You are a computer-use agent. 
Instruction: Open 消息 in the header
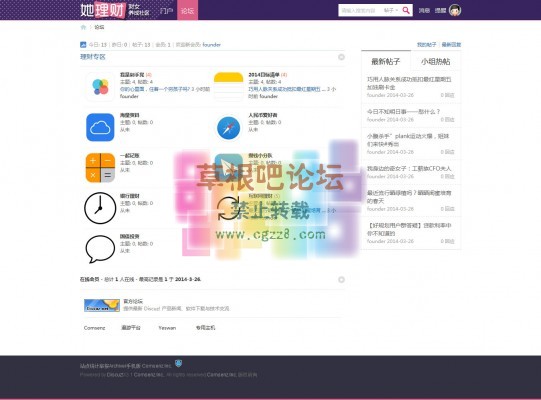point(424,11)
